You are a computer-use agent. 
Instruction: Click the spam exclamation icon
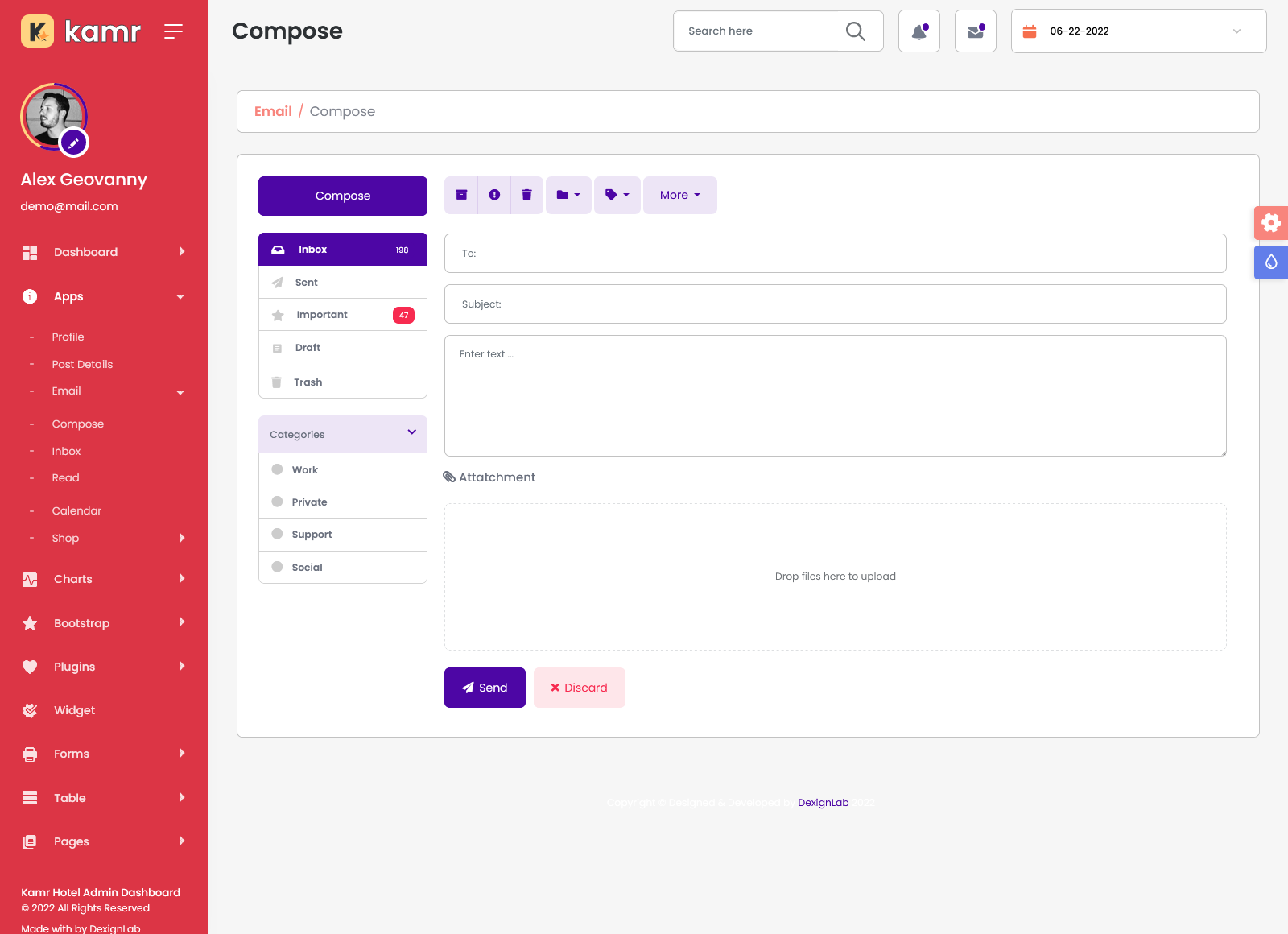pyautogui.click(x=494, y=195)
